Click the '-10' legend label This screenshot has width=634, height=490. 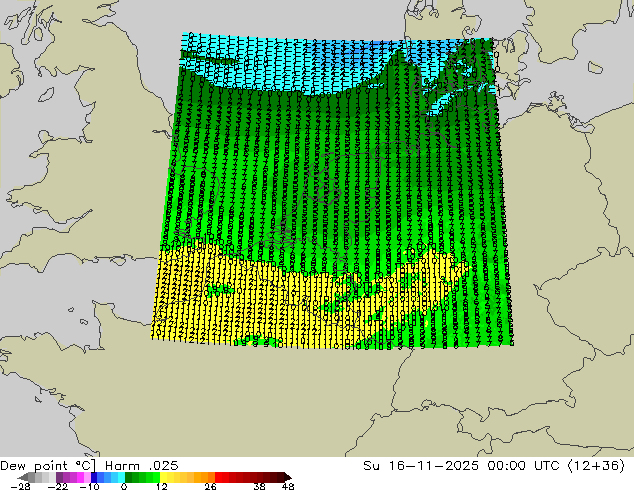[89, 486]
